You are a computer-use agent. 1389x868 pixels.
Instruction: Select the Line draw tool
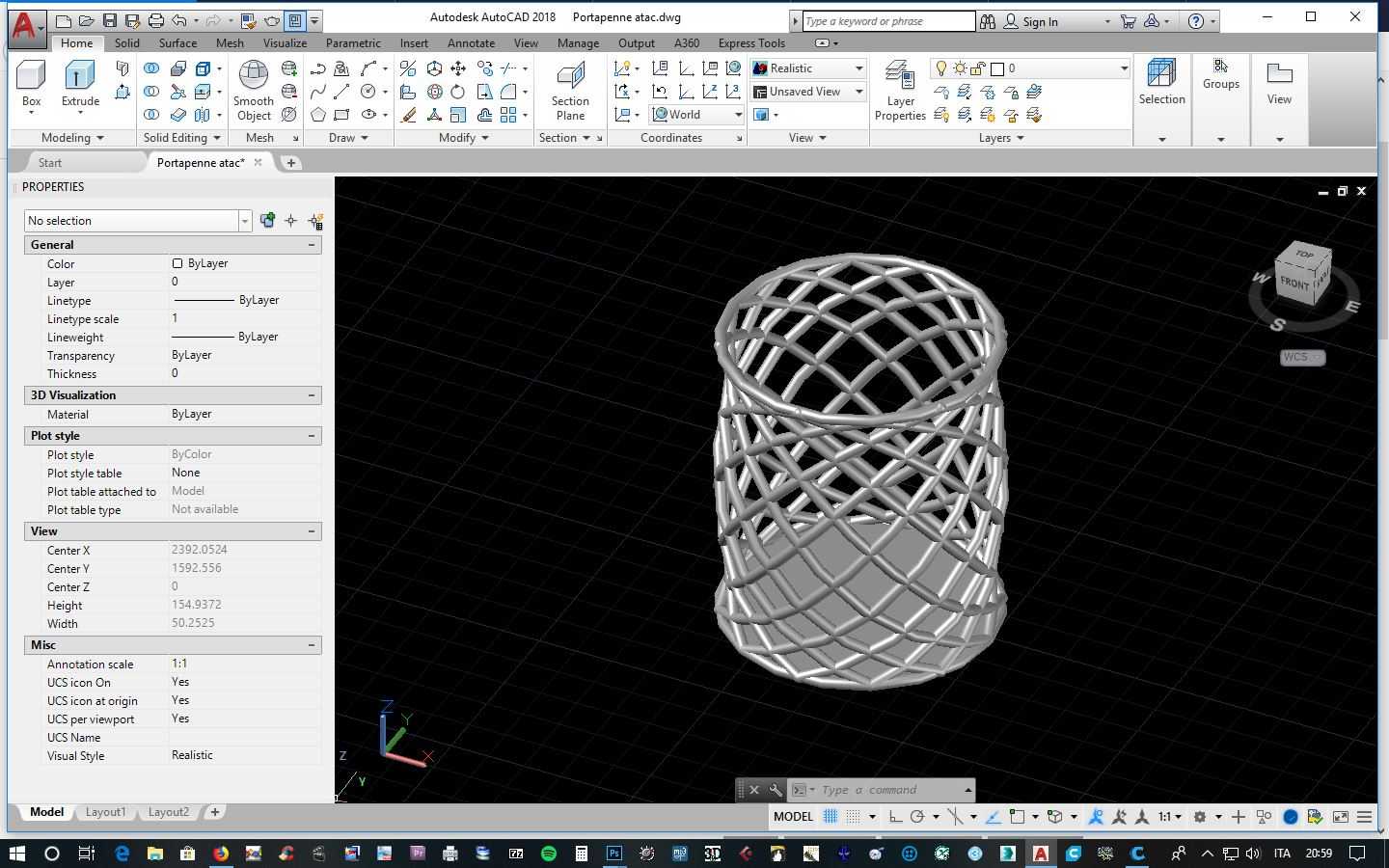[341, 92]
